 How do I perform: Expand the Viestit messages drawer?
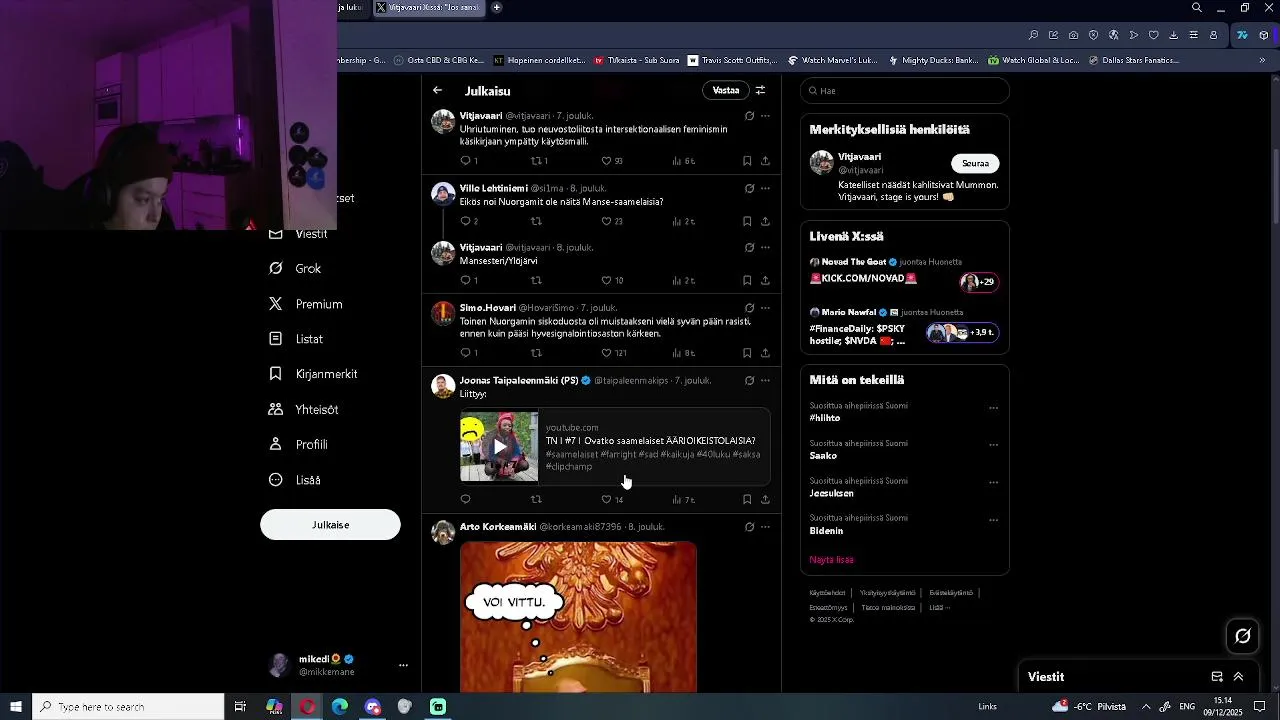click(x=1238, y=677)
